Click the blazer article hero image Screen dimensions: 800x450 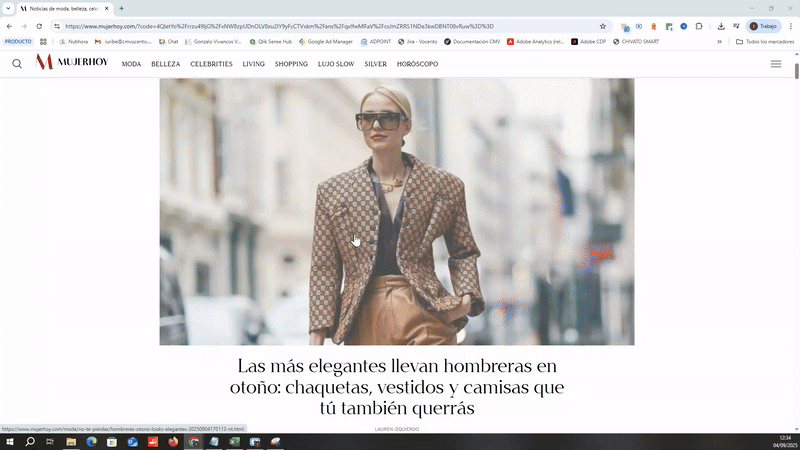[397, 211]
